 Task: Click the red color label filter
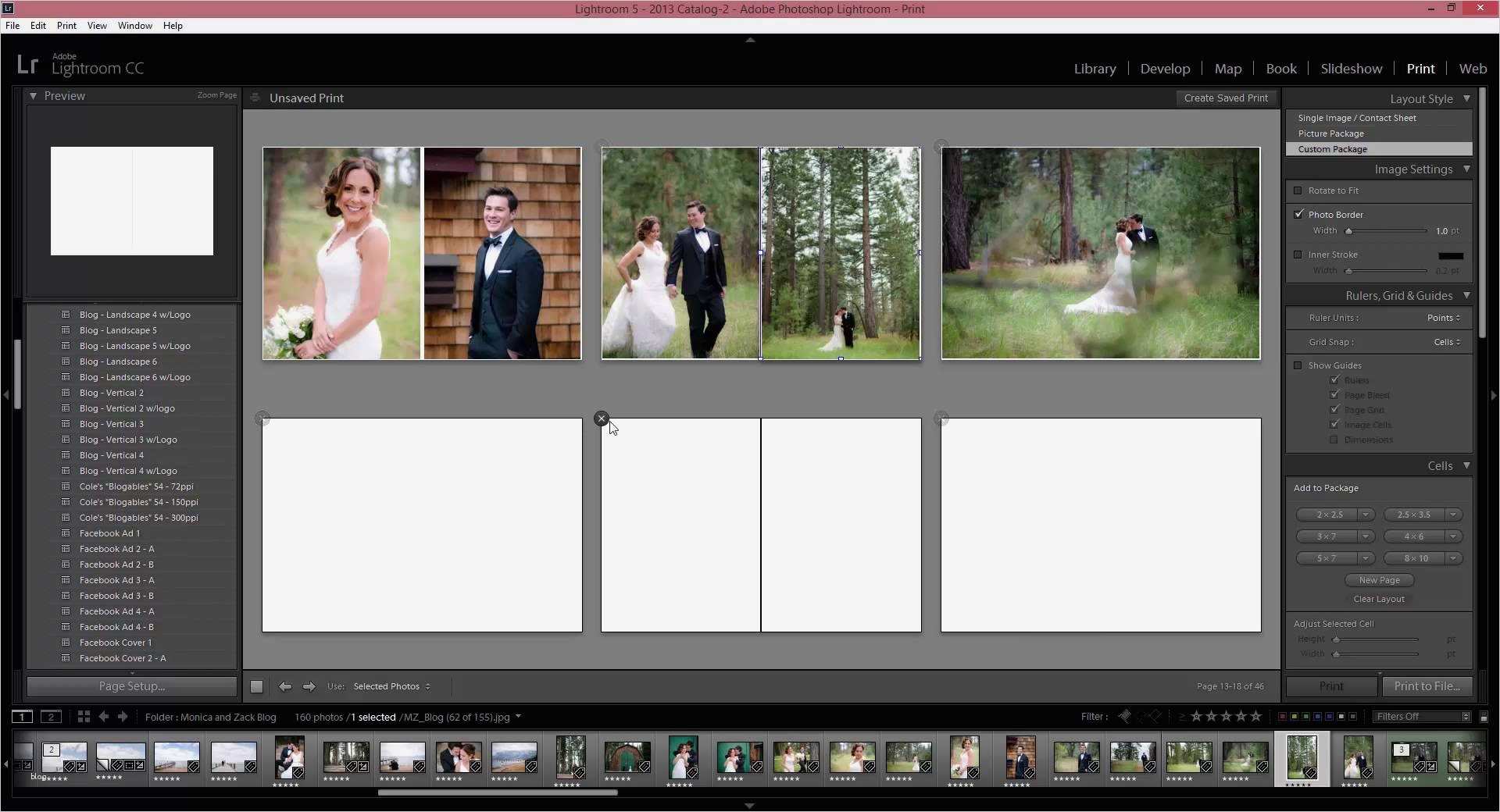pos(1282,717)
